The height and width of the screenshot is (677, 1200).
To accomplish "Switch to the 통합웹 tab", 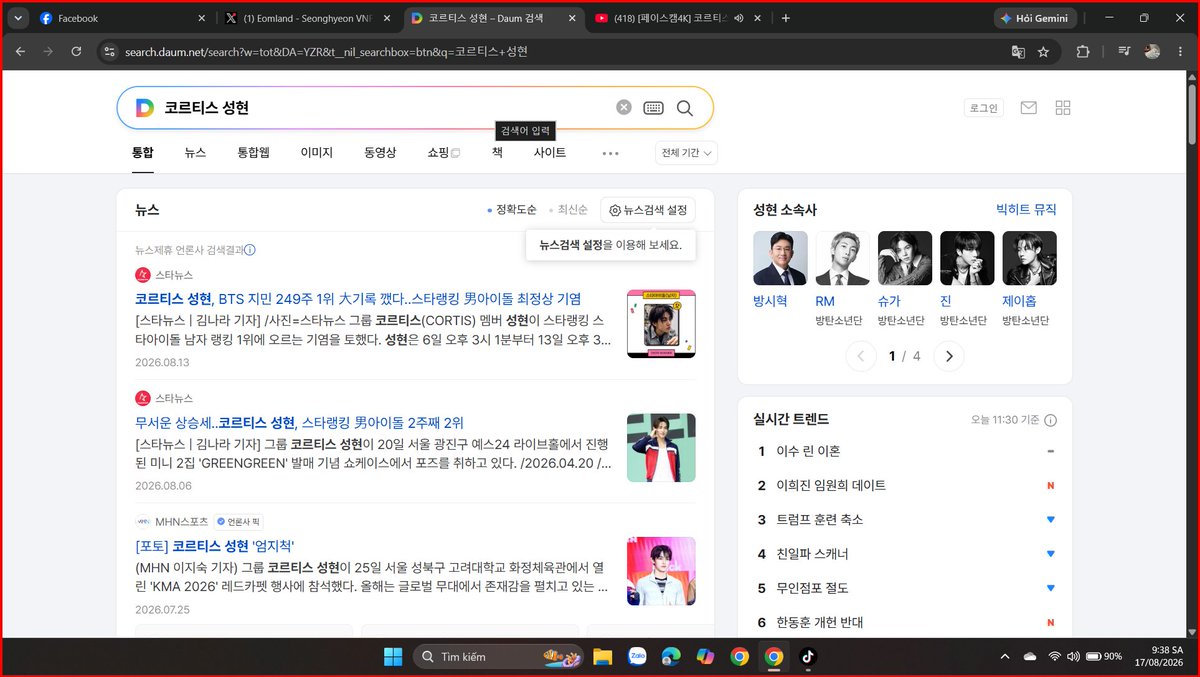I will click(x=253, y=153).
